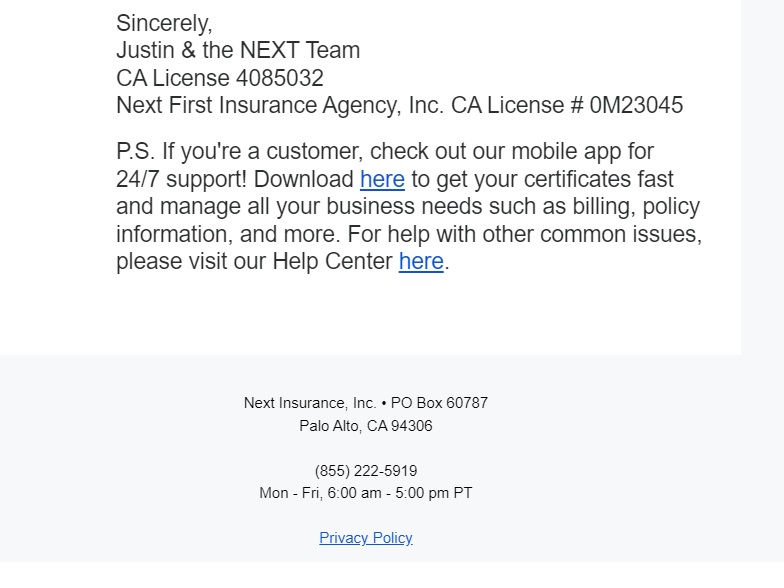Click the 'PO Box 60787' footer text
Screen dimensions: 784x588
(440, 403)
